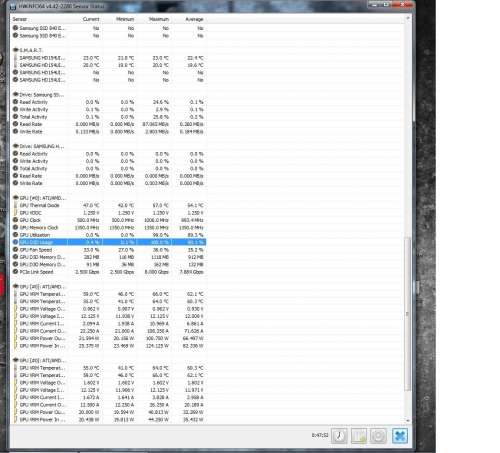Click the Sensor column header

coord(19,19)
